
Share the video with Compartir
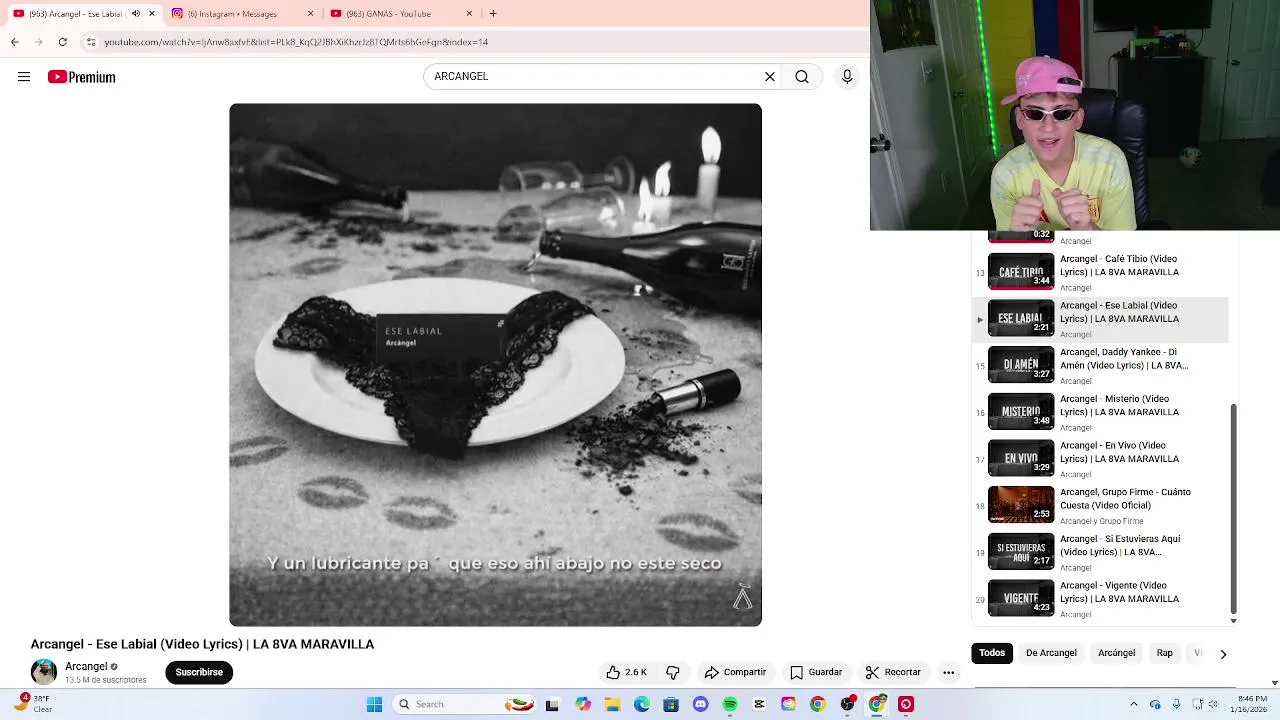(735, 672)
